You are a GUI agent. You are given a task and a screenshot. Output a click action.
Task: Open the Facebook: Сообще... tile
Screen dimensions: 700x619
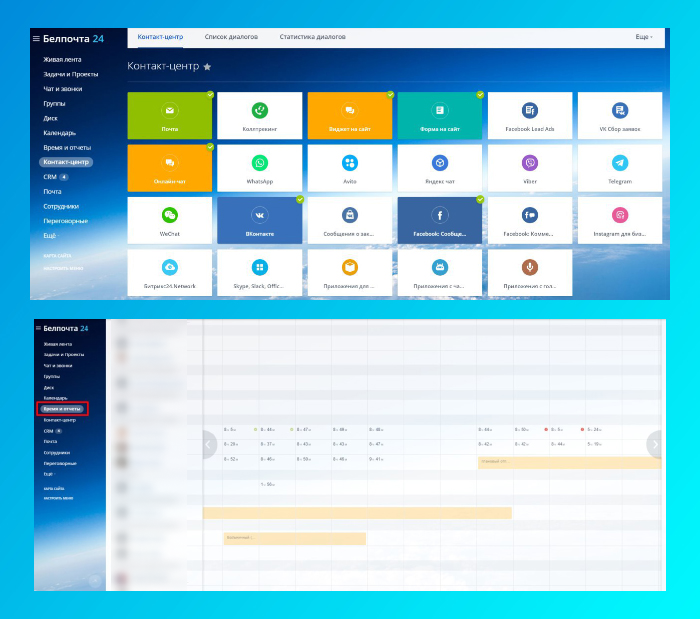(x=440, y=220)
